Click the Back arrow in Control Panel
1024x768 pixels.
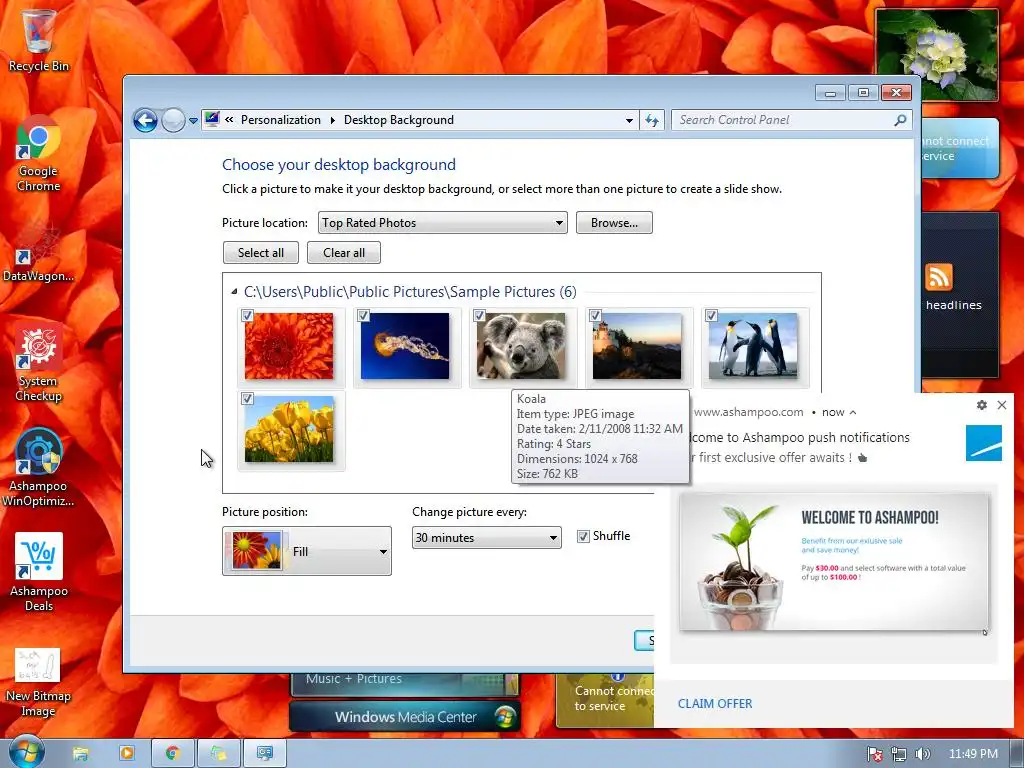[145, 120]
